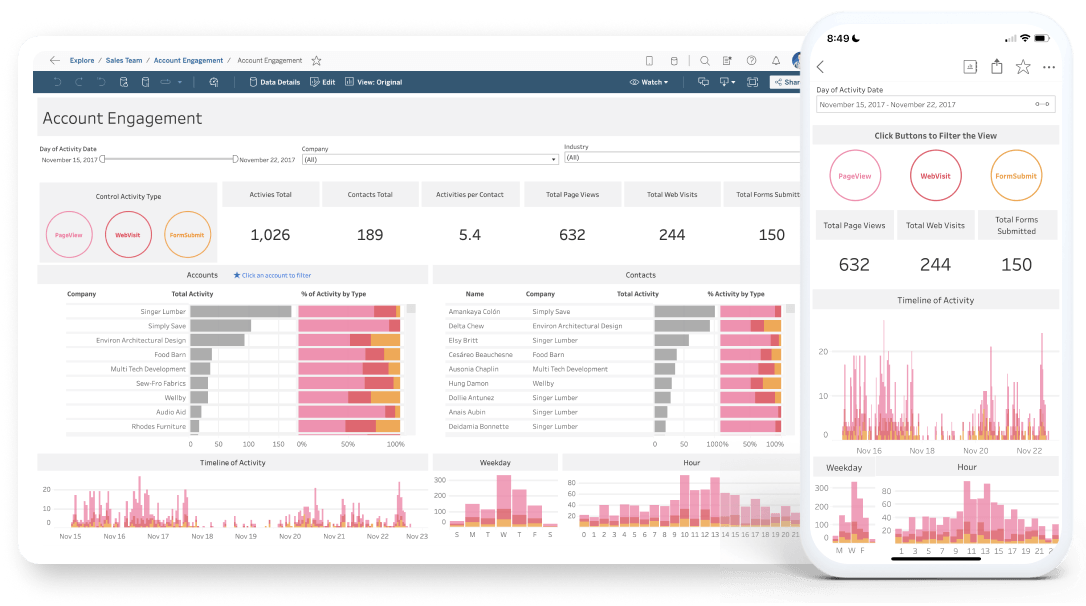Go to the Sales Team breadcrumb

(x=123, y=61)
